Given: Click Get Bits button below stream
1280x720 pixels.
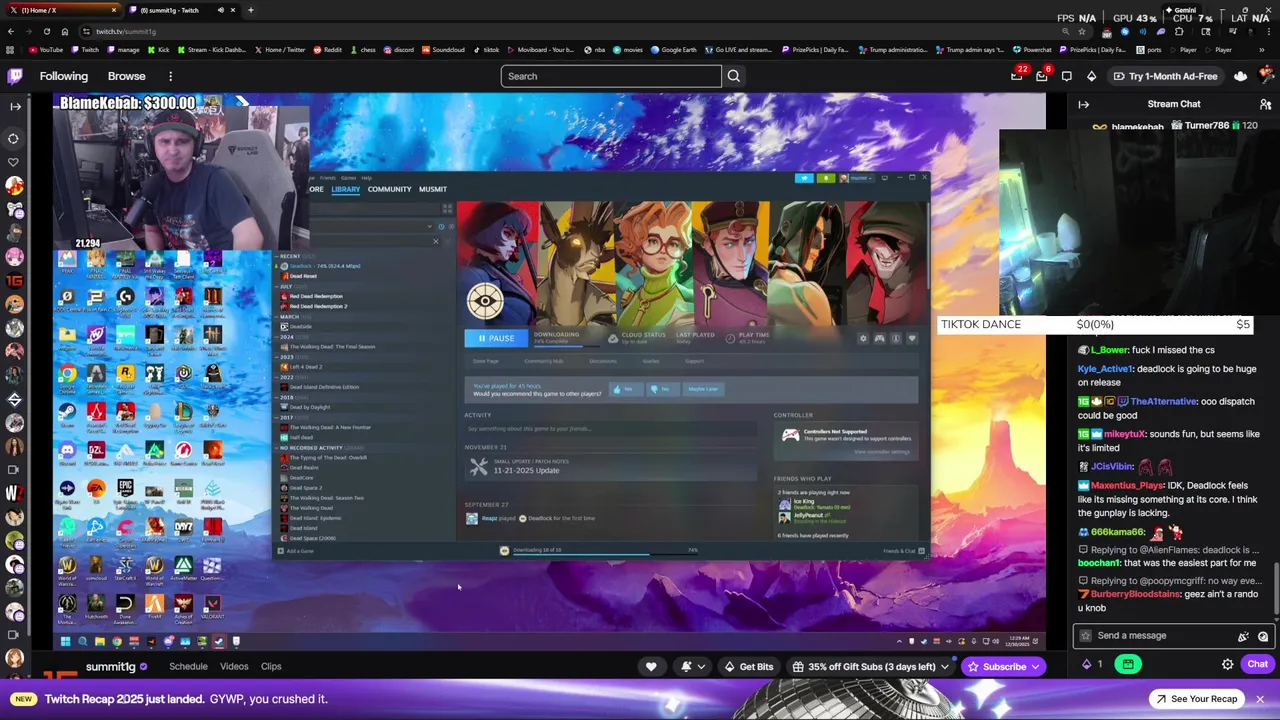Looking at the screenshot, I should tap(748, 666).
